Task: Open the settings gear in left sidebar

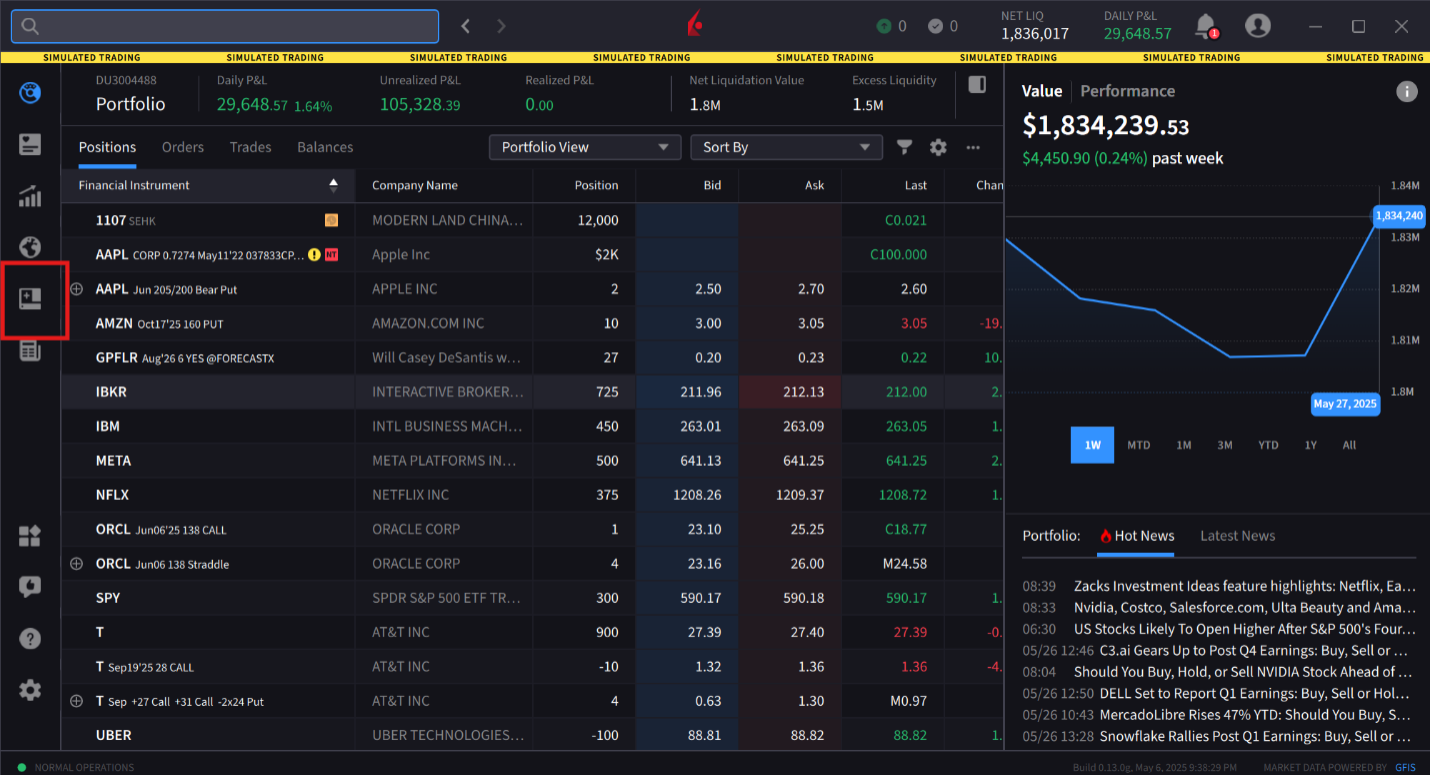Action: tap(30, 690)
